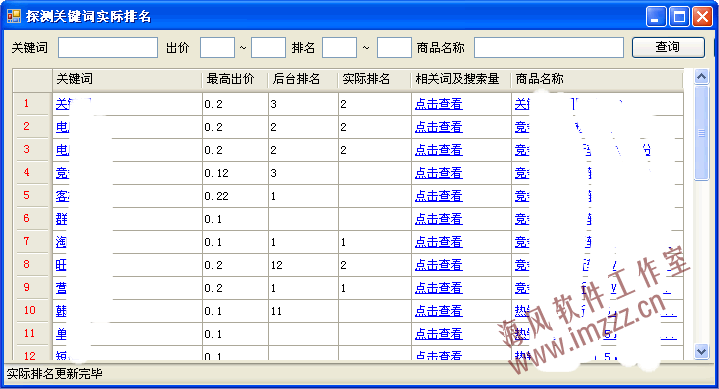The width and height of the screenshot is (719, 389).
Task: Maximize the window
Action: pos(679,17)
